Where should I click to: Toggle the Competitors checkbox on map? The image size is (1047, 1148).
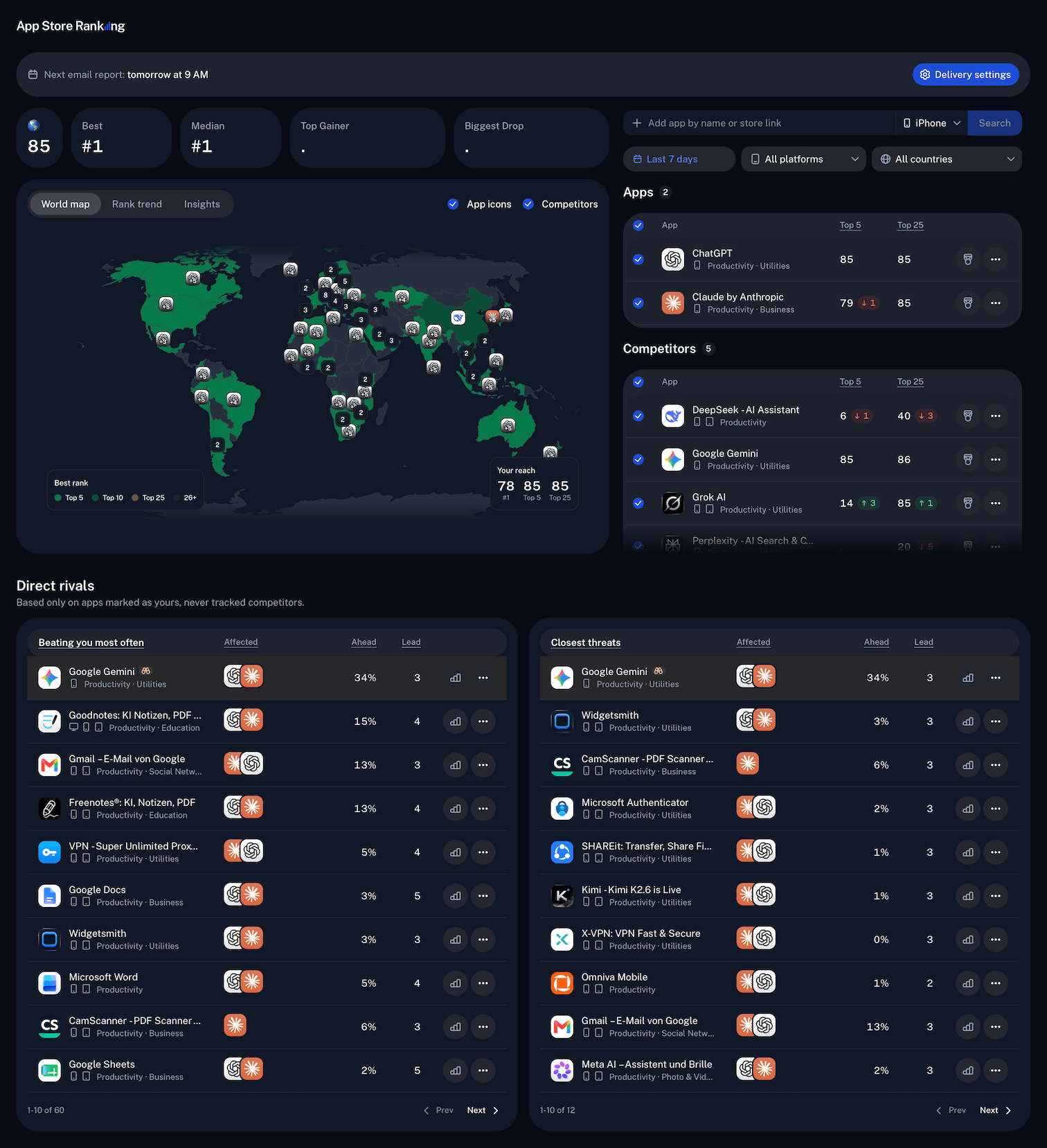[x=528, y=204]
